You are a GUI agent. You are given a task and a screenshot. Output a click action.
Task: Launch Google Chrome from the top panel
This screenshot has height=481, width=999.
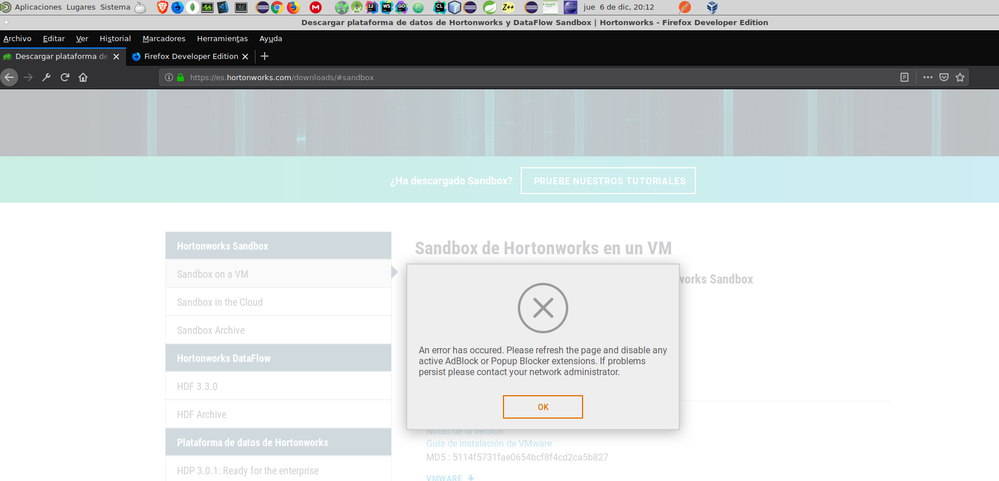(277, 7)
